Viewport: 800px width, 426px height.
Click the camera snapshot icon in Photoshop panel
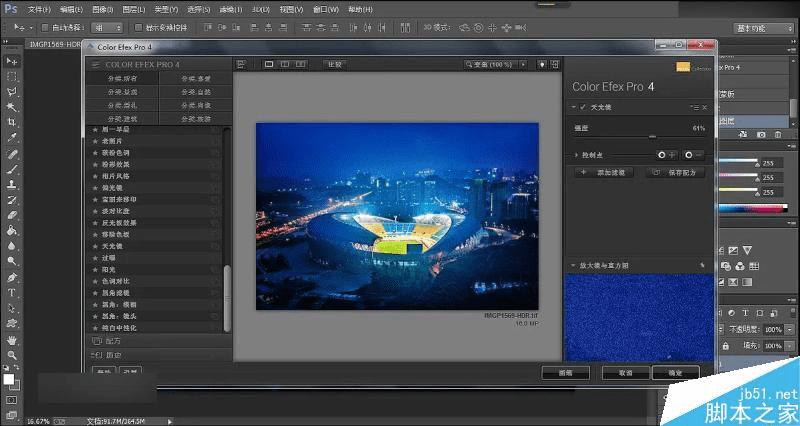(x=761, y=135)
